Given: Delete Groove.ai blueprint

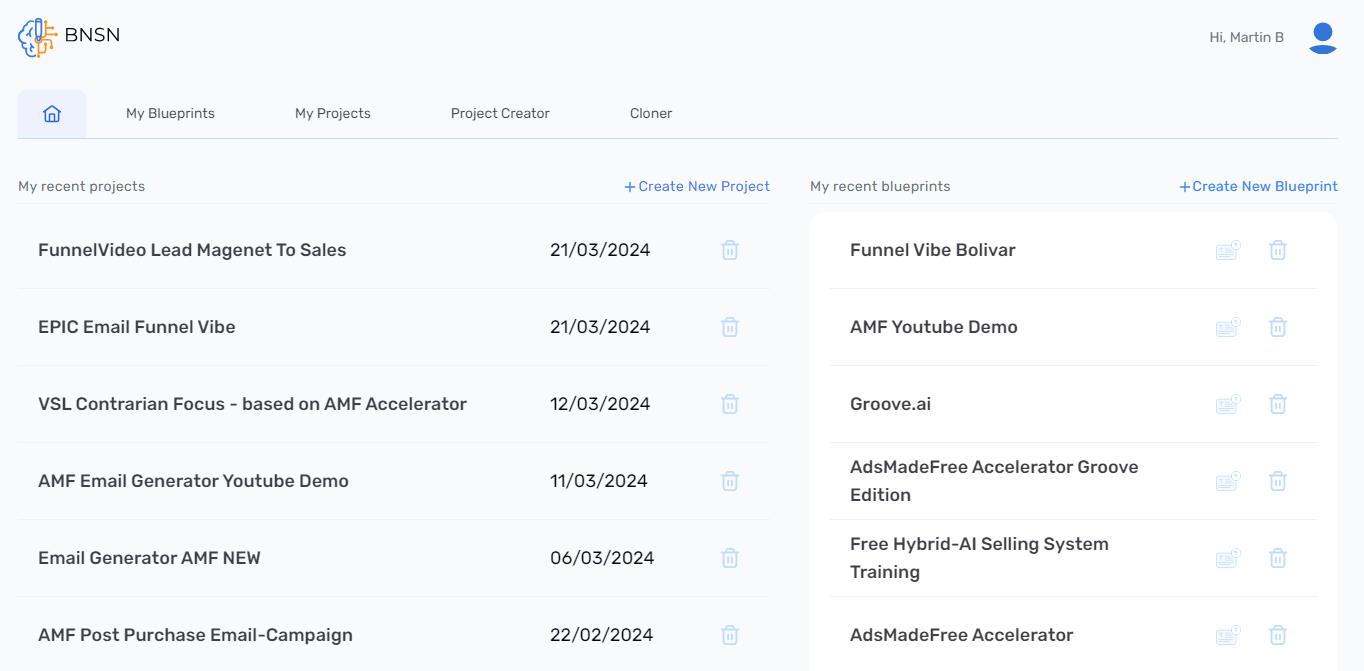Looking at the screenshot, I should coord(1278,404).
